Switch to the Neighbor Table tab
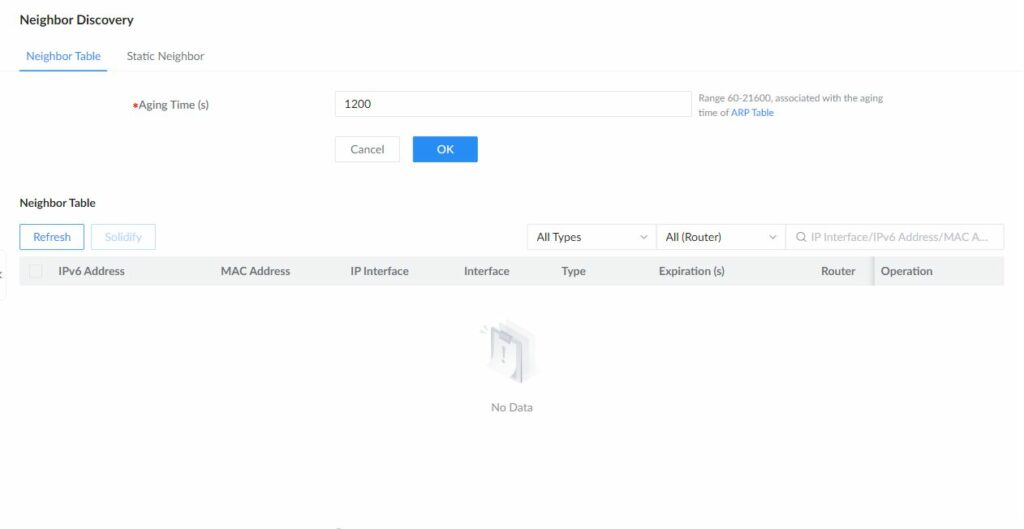Image resolution: width=1024 pixels, height=529 pixels. [63, 56]
